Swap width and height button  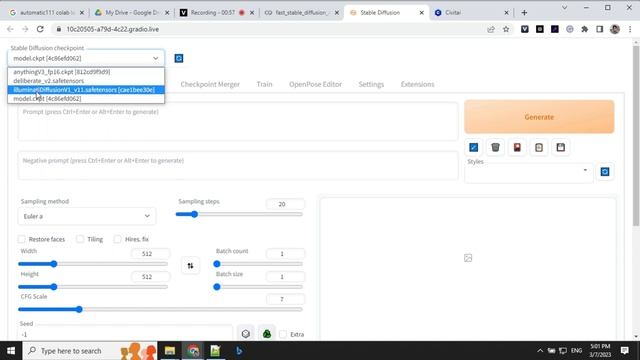pyautogui.click(x=190, y=266)
